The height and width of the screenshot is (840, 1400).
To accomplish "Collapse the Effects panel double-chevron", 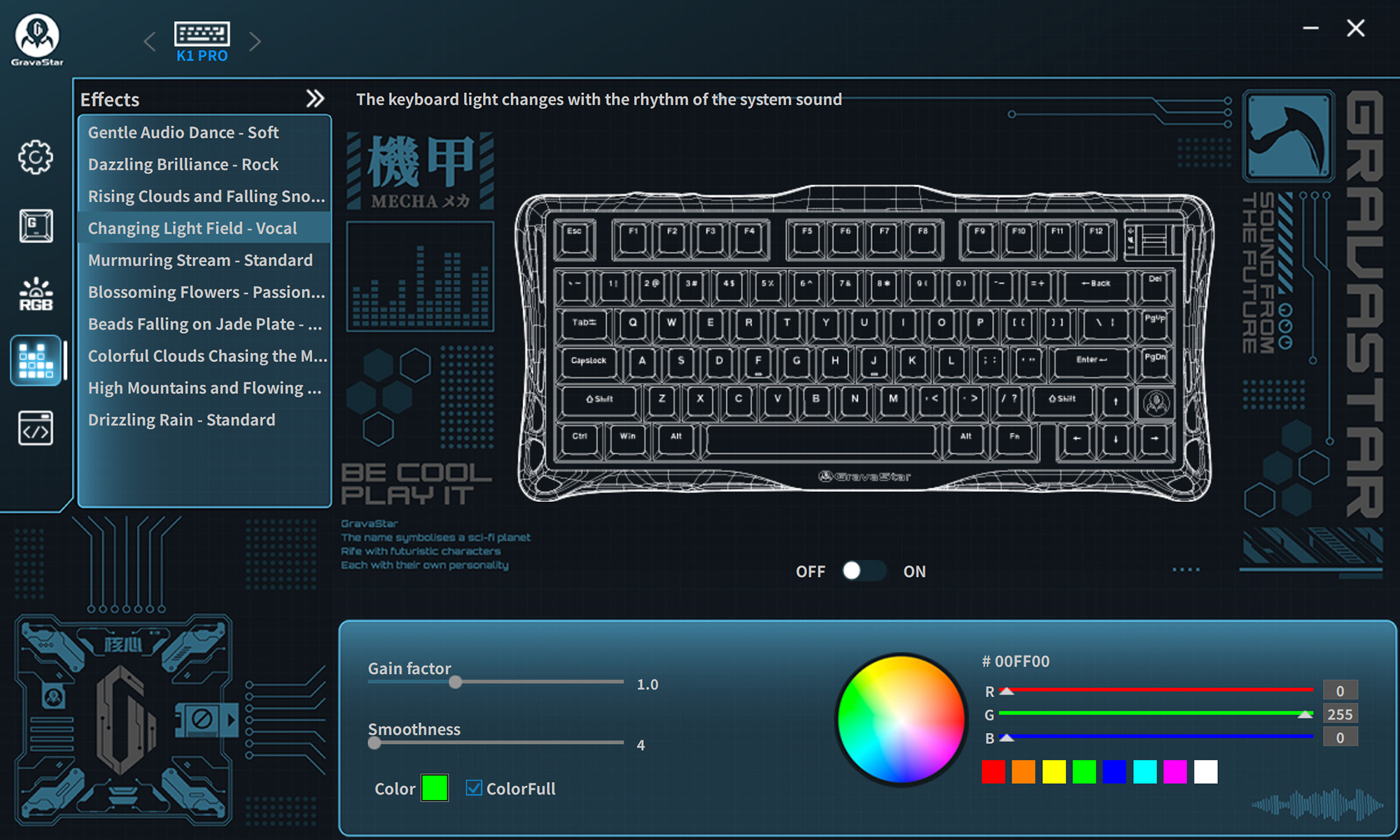I will pos(316,99).
